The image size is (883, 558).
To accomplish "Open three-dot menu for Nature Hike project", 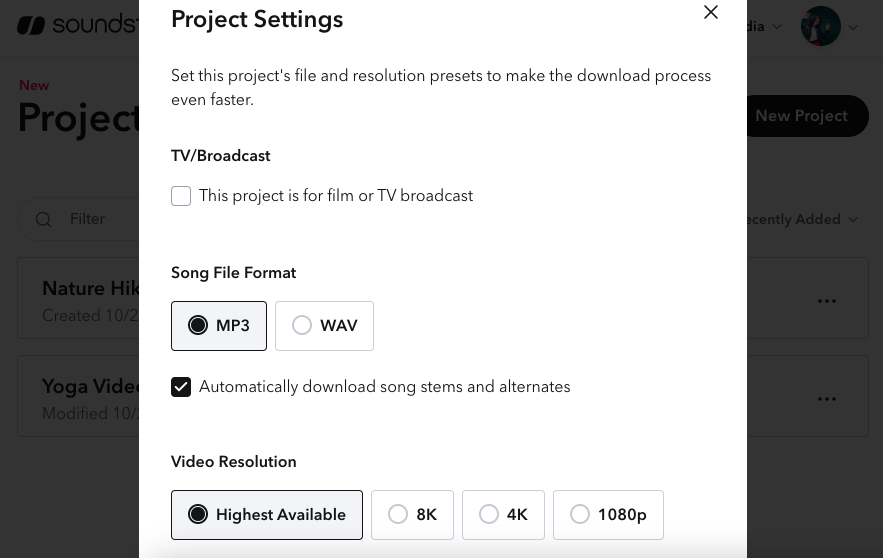I will (826, 301).
